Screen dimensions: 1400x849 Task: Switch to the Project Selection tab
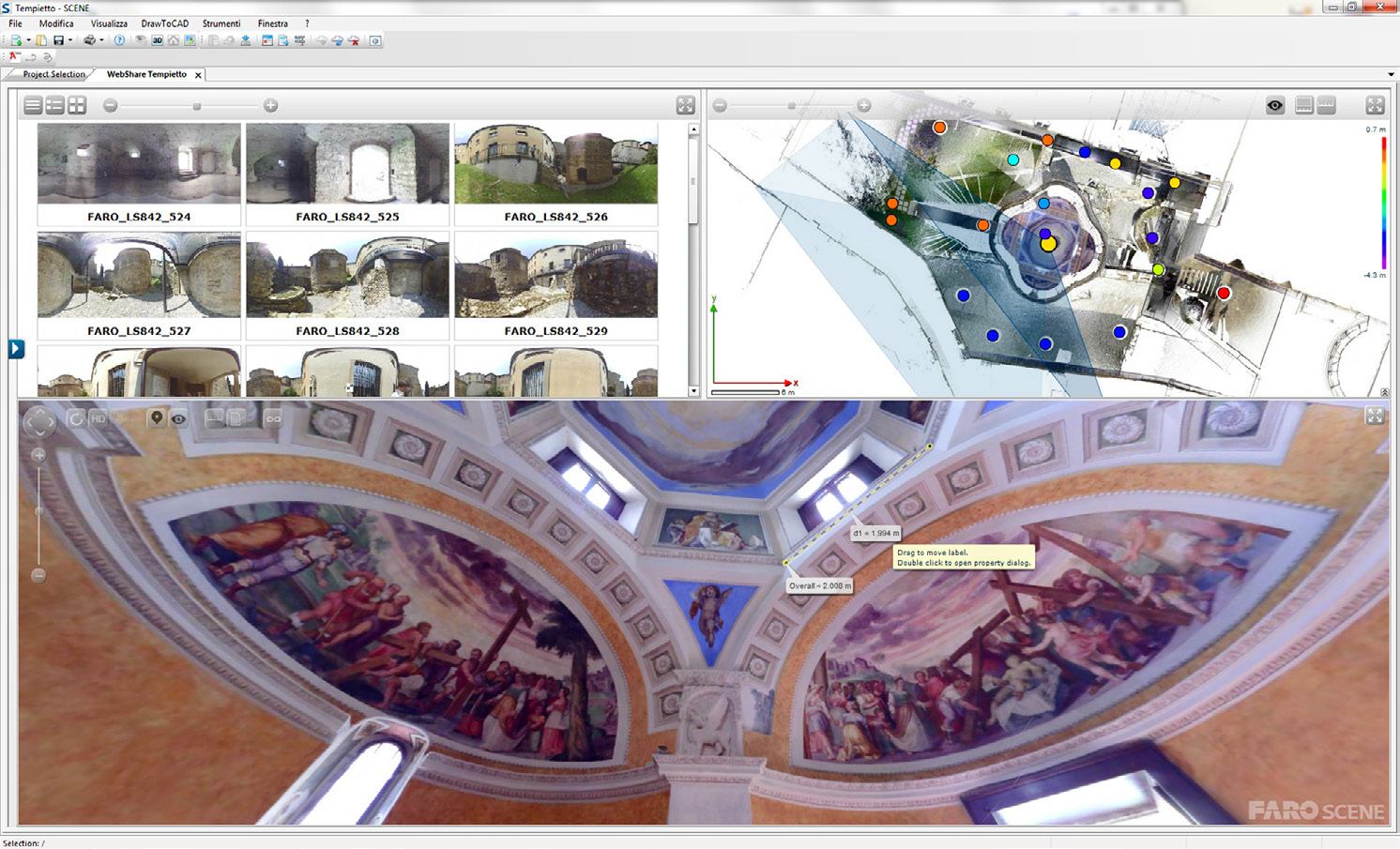pyautogui.click(x=53, y=74)
